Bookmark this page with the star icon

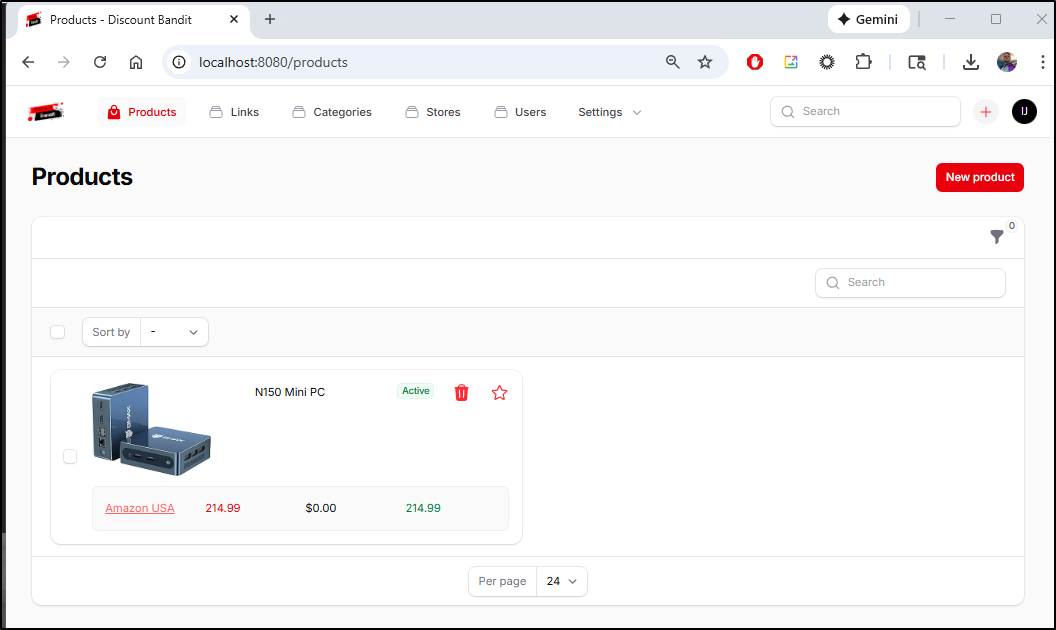click(705, 62)
